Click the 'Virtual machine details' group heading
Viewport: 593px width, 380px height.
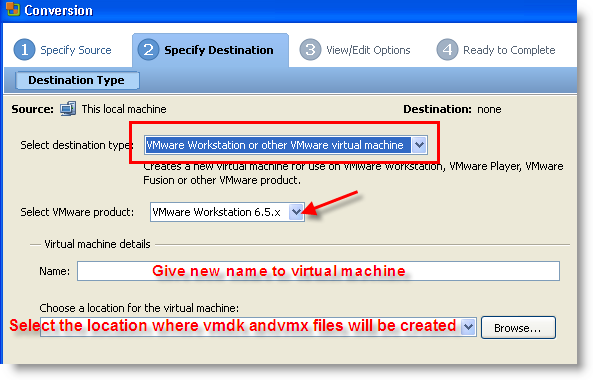coord(97,244)
